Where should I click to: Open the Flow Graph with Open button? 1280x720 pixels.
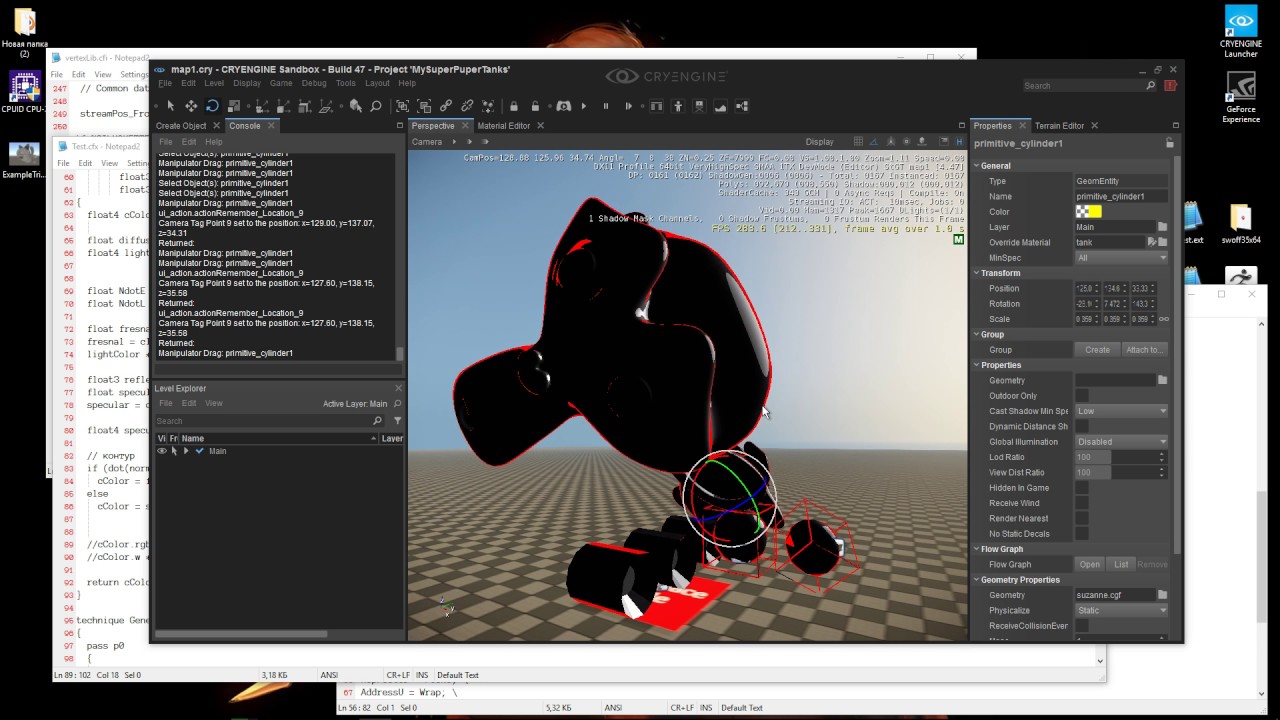(x=1090, y=565)
